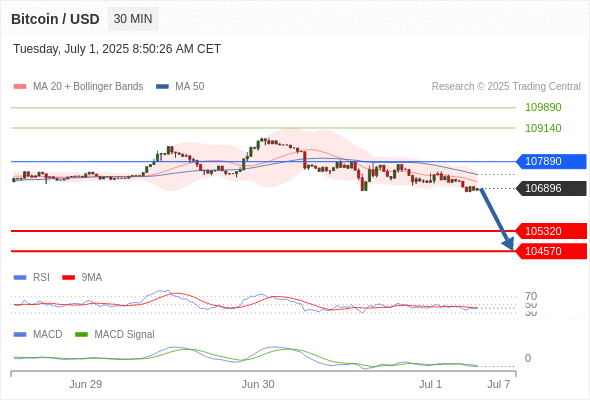
Task: Click the Jun 29 date axis label
Action: point(85,384)
